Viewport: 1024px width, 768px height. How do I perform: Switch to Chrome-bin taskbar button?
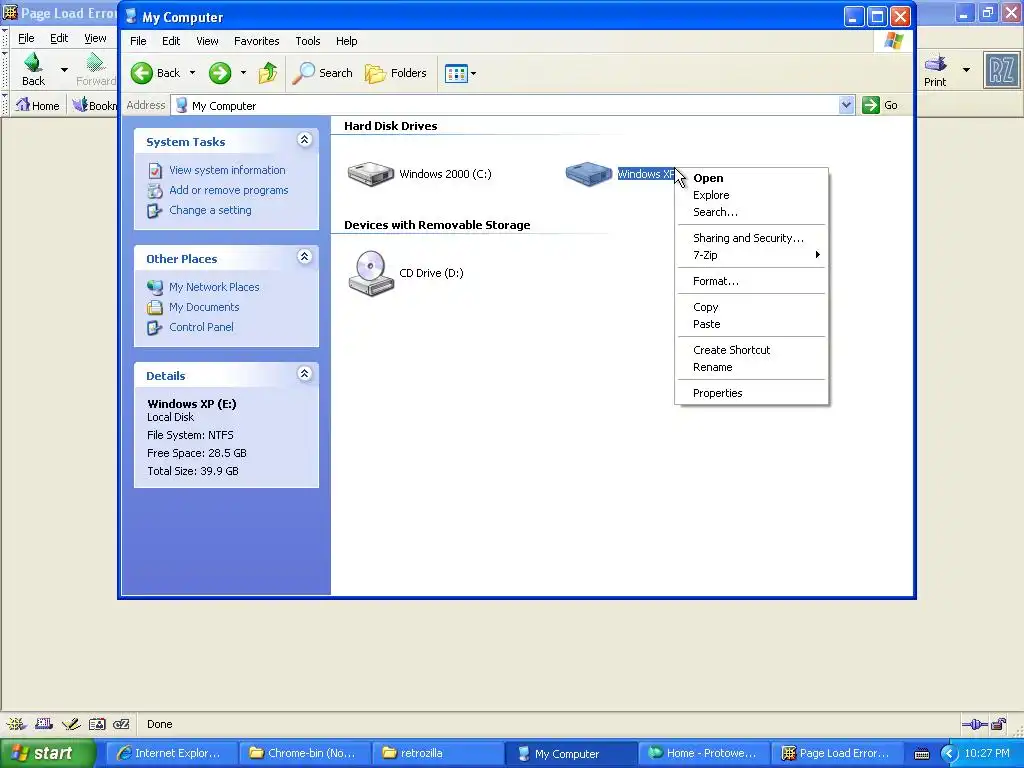[304, 754]
